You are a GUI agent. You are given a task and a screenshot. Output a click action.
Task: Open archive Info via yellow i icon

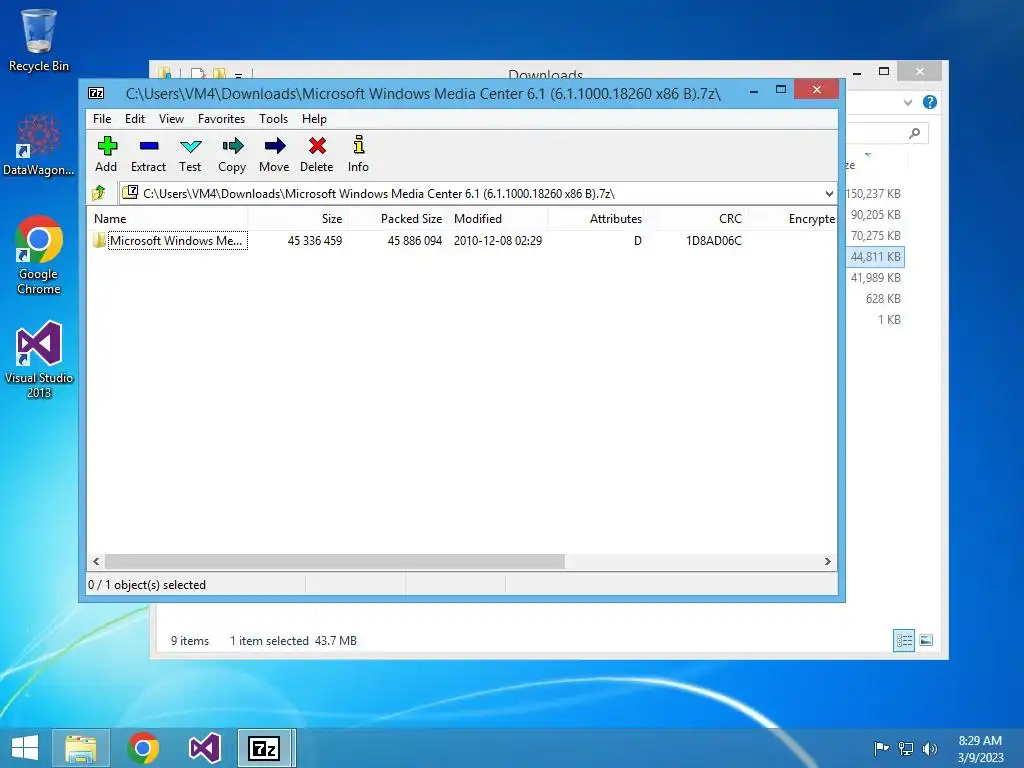click(x=359, y=144)
